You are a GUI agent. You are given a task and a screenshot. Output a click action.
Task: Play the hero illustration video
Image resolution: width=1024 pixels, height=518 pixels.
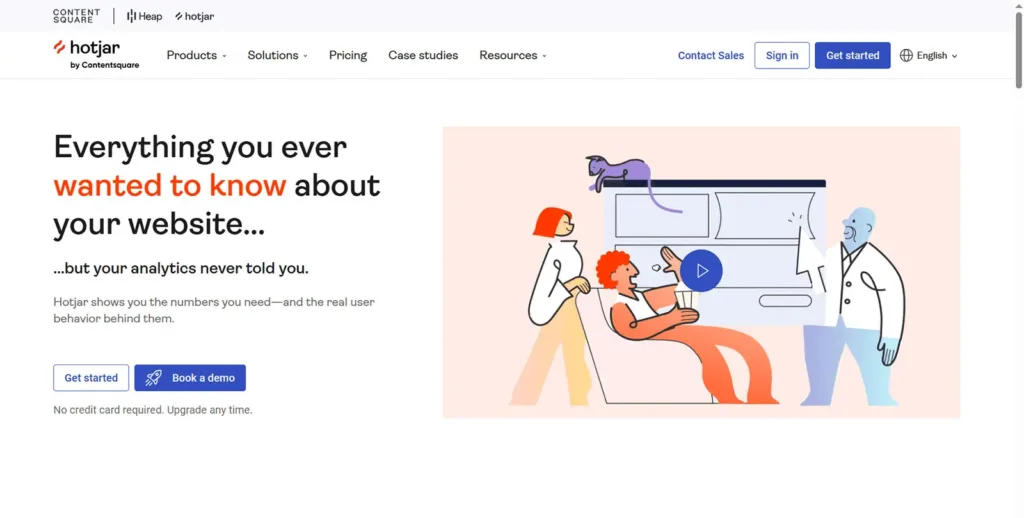(701, 270)
